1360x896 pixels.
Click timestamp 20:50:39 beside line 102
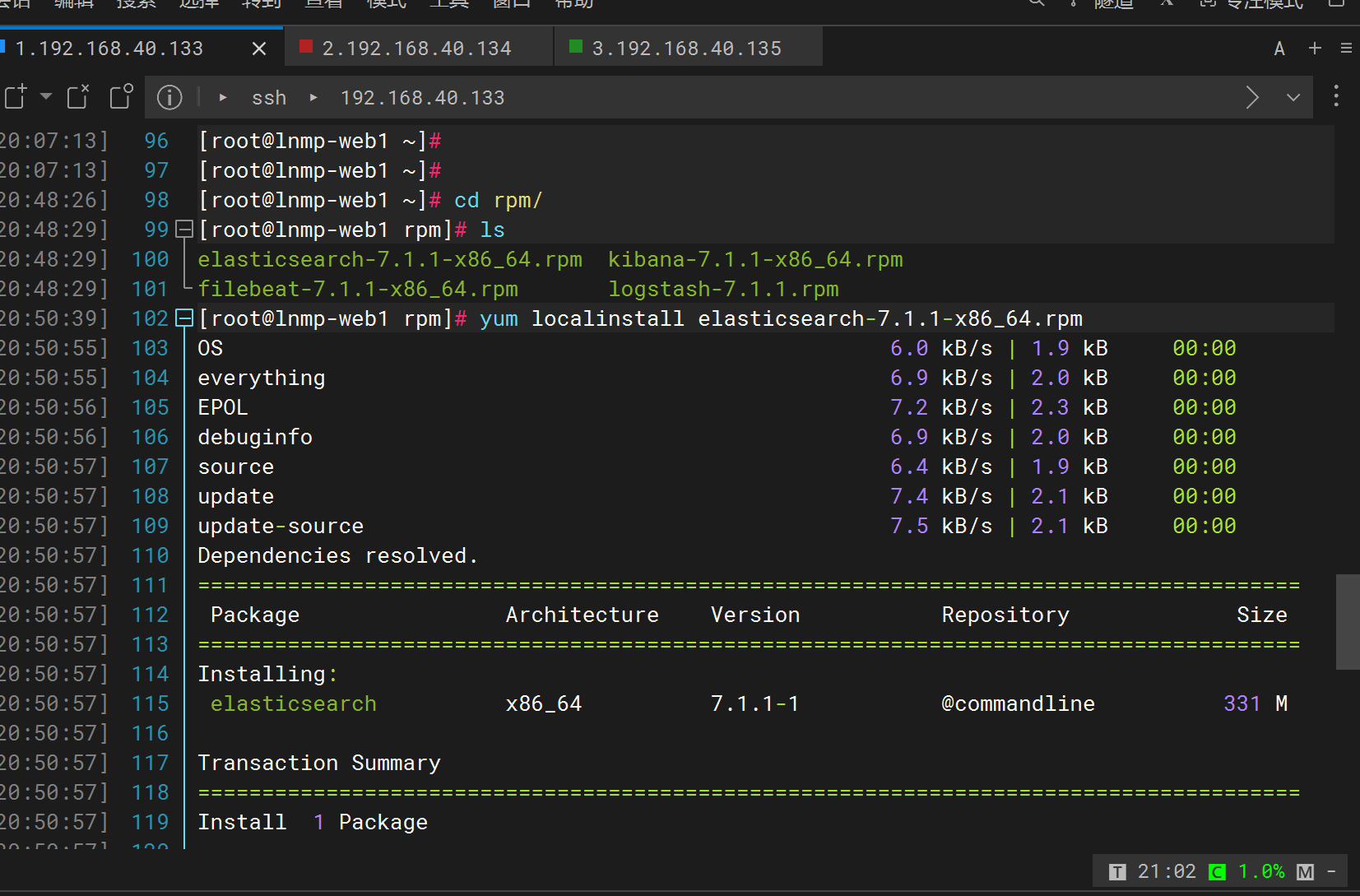coord(54,318)
